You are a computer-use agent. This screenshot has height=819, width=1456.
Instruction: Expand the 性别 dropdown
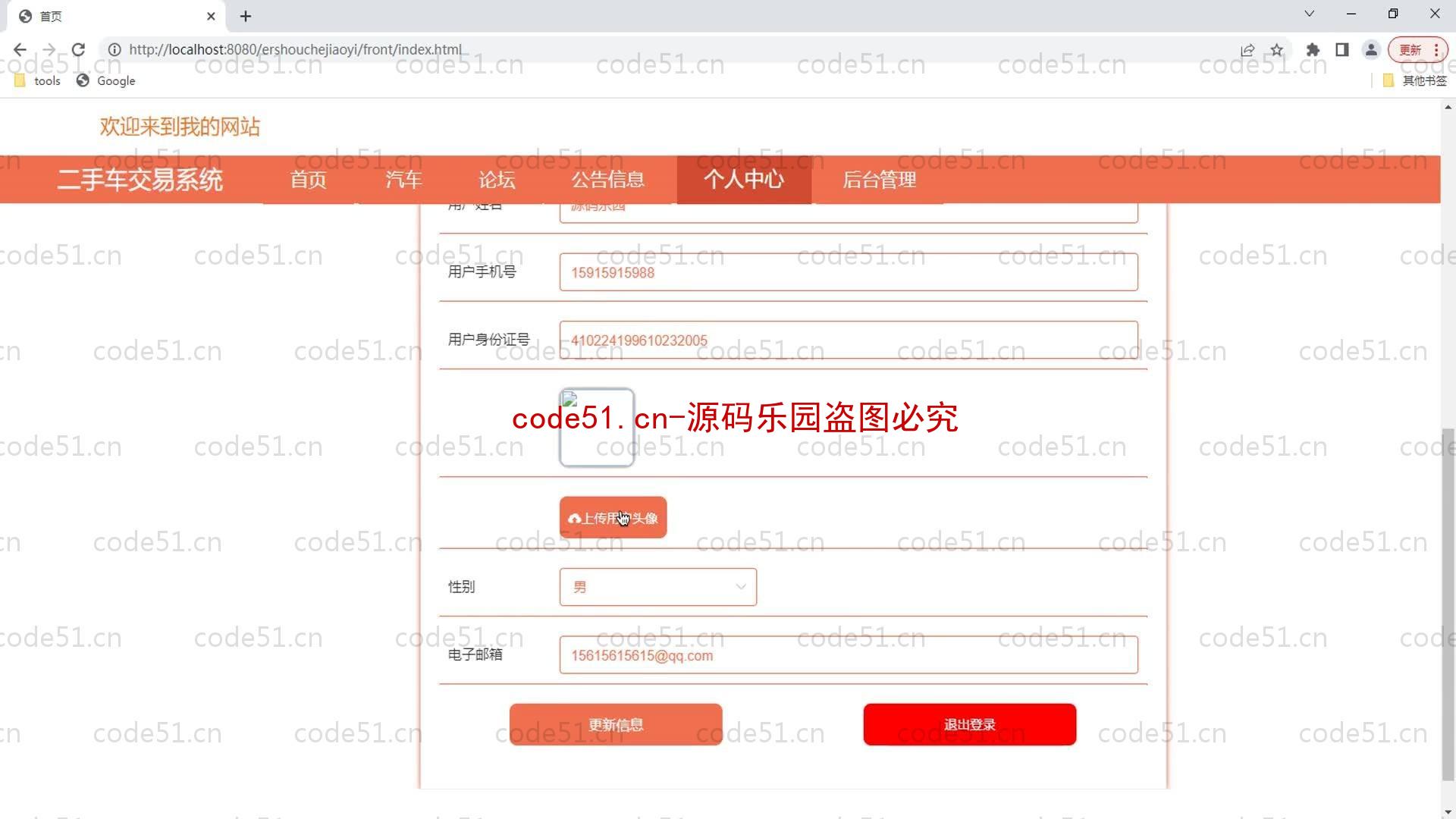click(x=658, y=587)
